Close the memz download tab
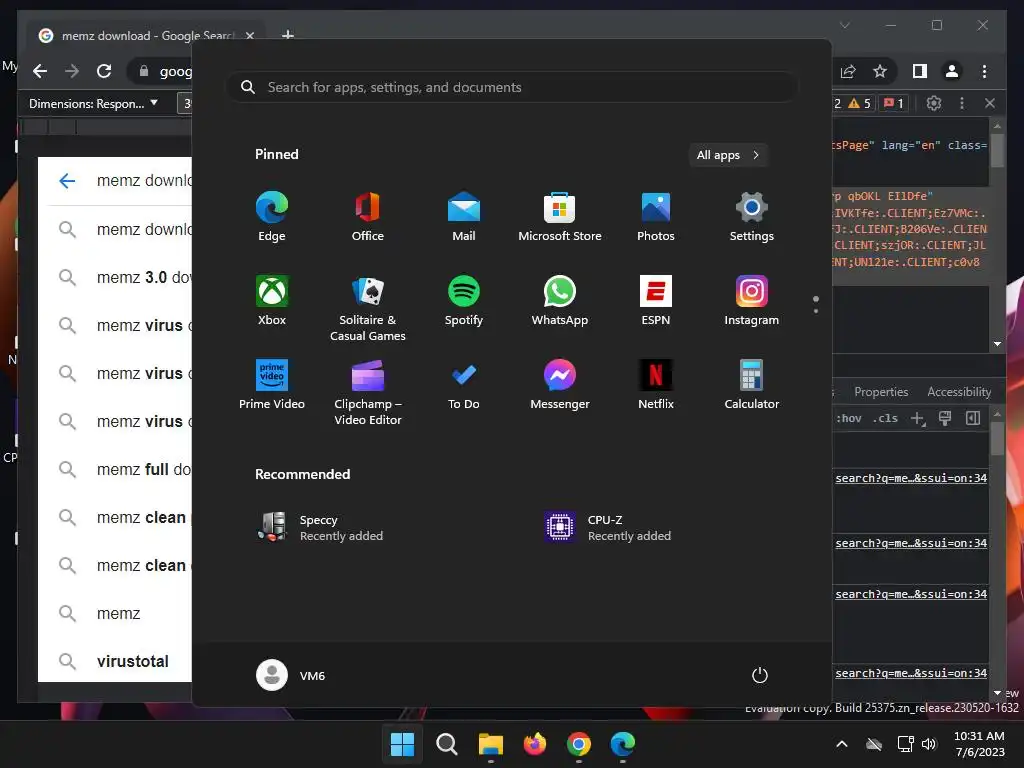 click(249, 36)
